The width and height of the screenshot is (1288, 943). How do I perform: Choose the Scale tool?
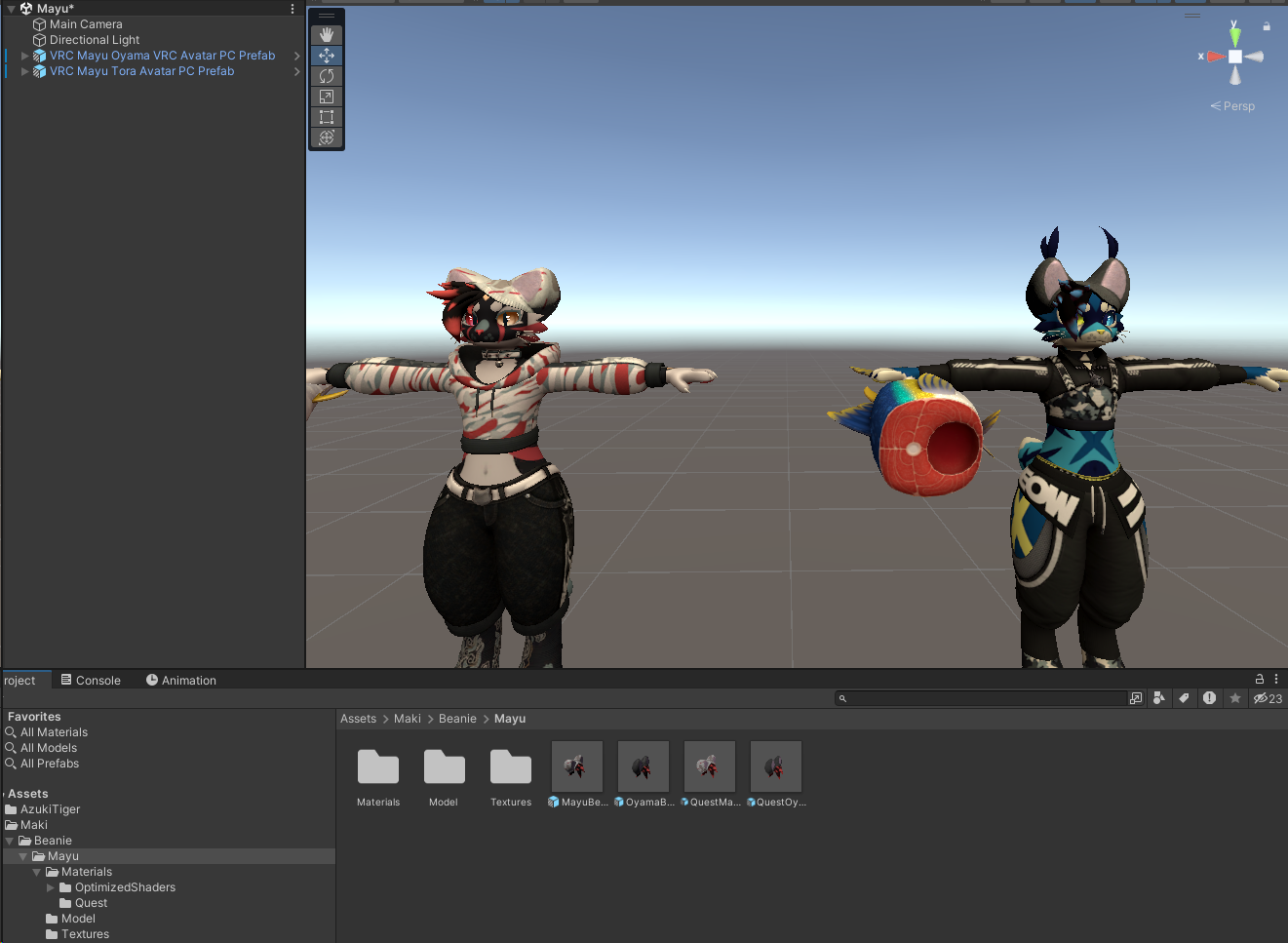327,97
